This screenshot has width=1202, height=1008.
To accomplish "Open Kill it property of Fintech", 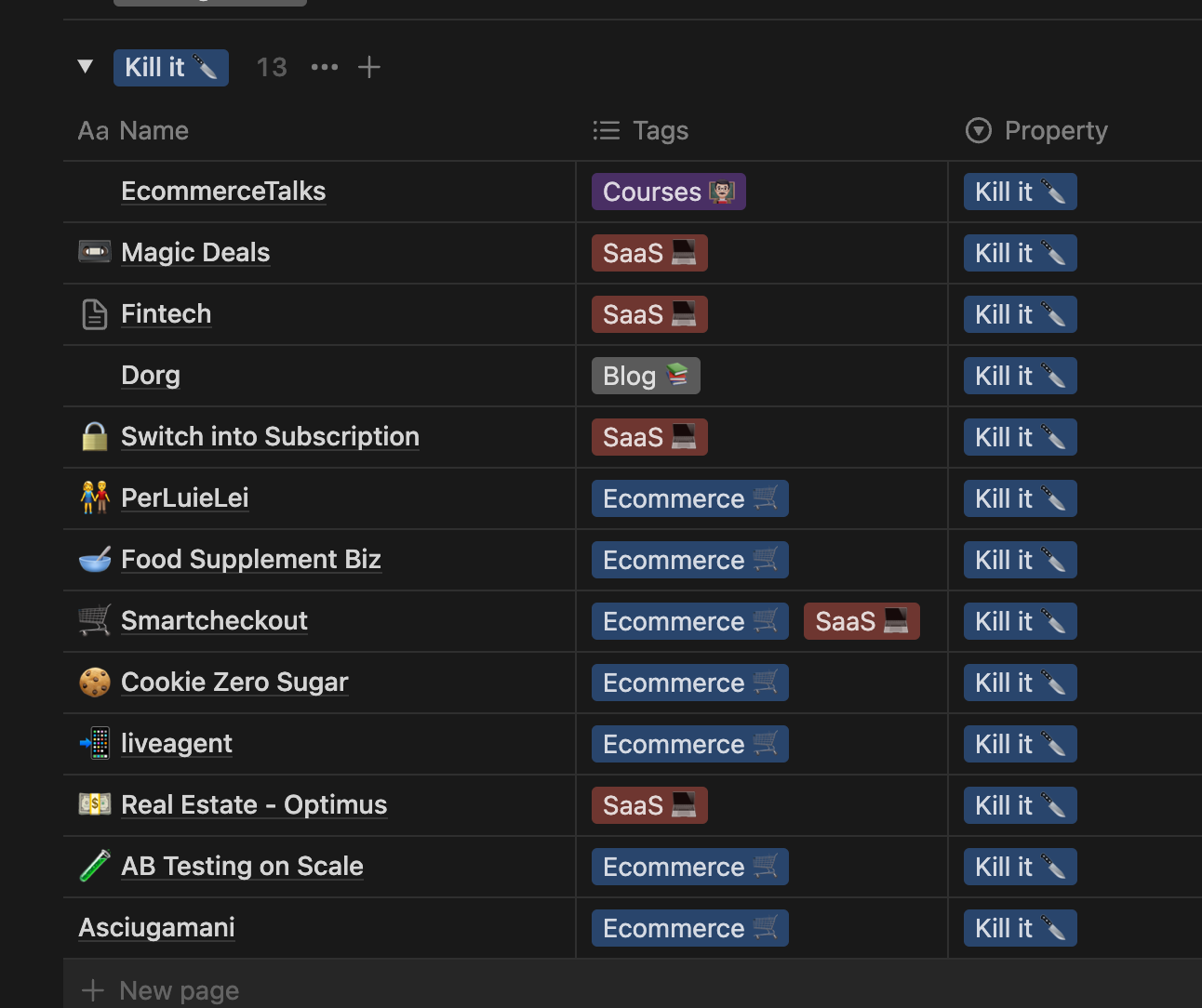I will coord(1021,314).
